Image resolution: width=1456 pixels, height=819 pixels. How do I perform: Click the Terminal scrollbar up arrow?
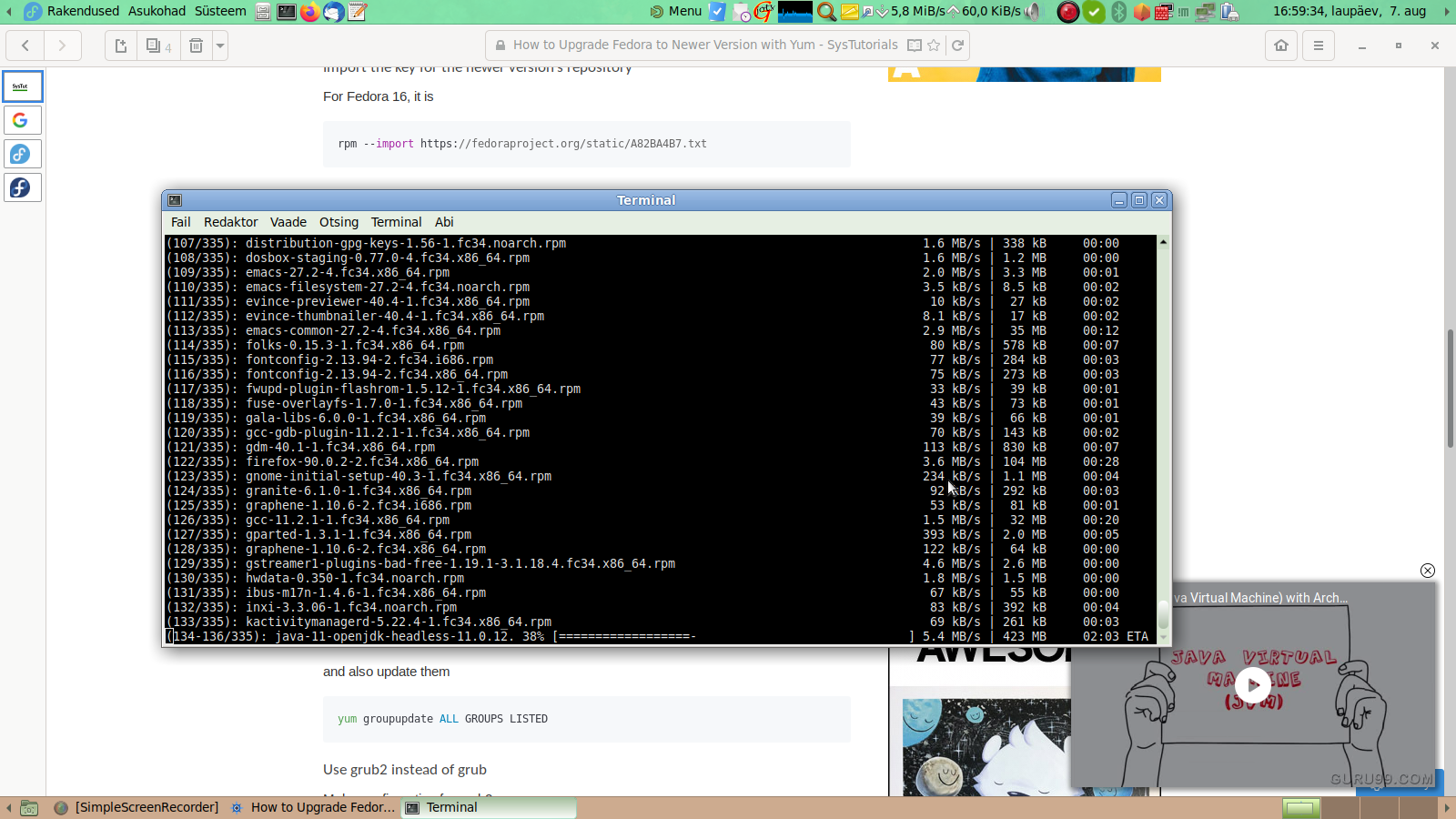1163,242
